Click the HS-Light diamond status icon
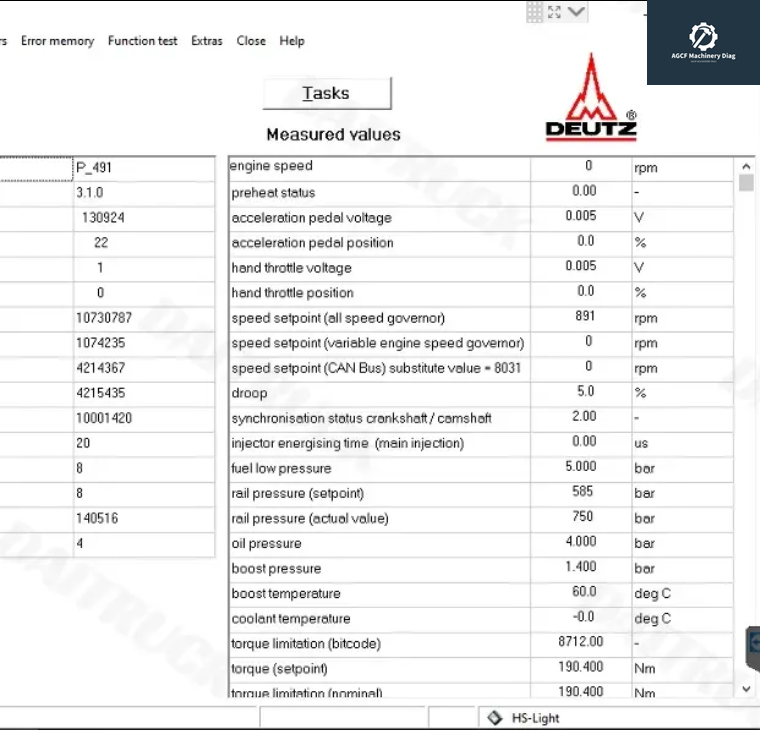 click(495, 718)
